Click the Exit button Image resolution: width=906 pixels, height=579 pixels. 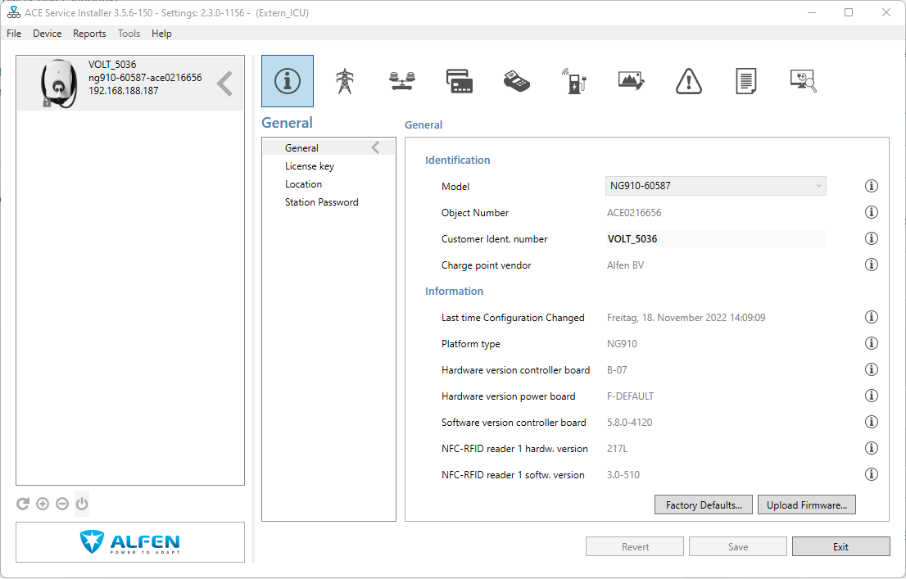(x=841, y=547)
